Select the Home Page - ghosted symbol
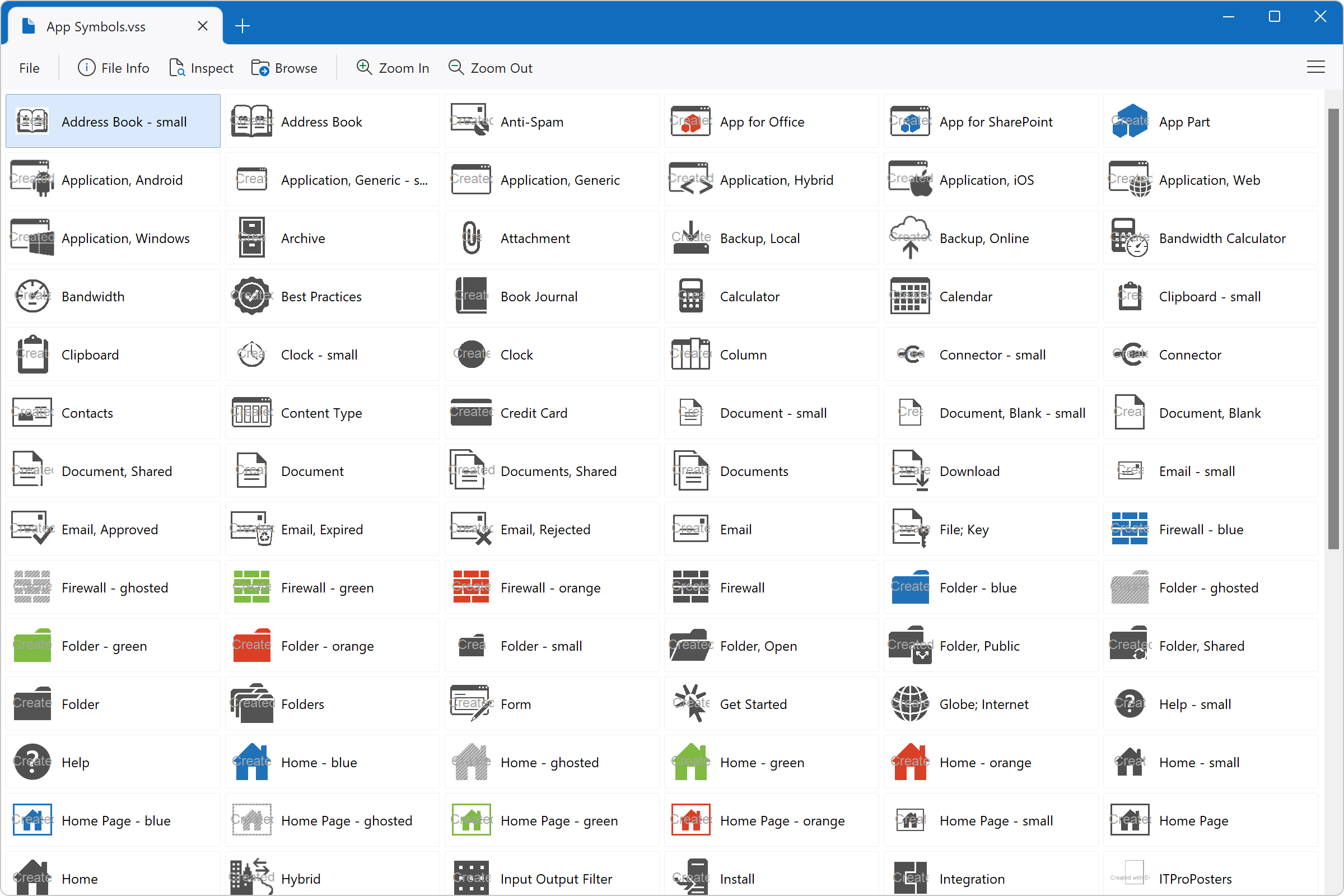The image size is (1344, 896). point(332,820)
